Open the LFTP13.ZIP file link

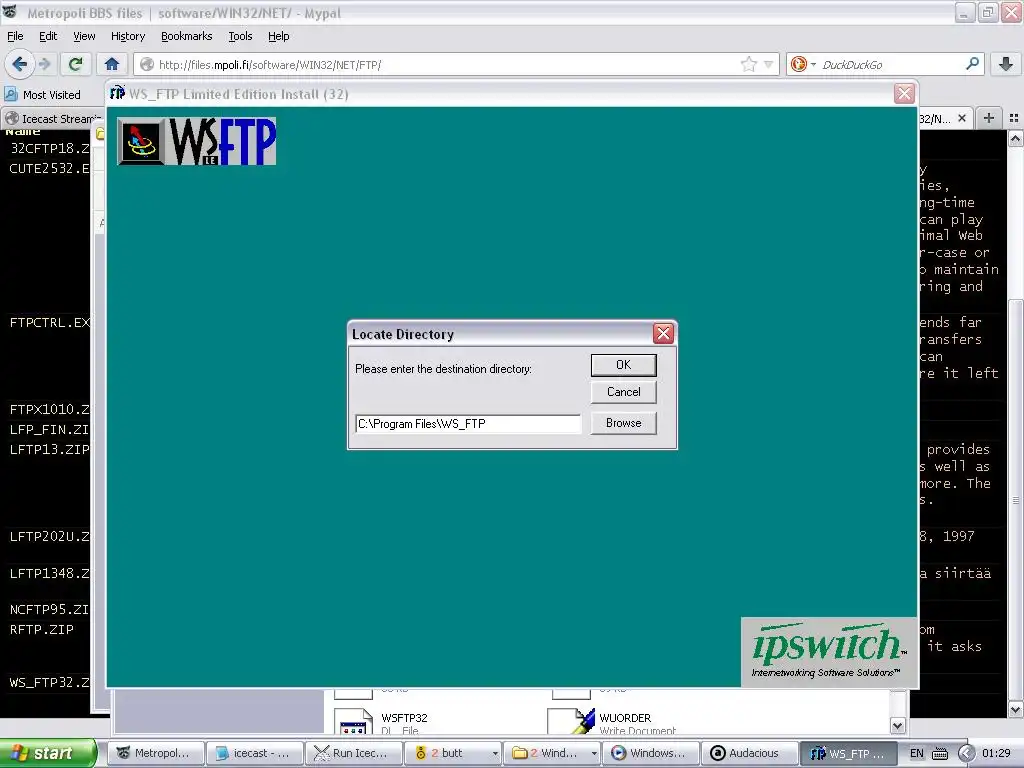(x=49, y=449)
